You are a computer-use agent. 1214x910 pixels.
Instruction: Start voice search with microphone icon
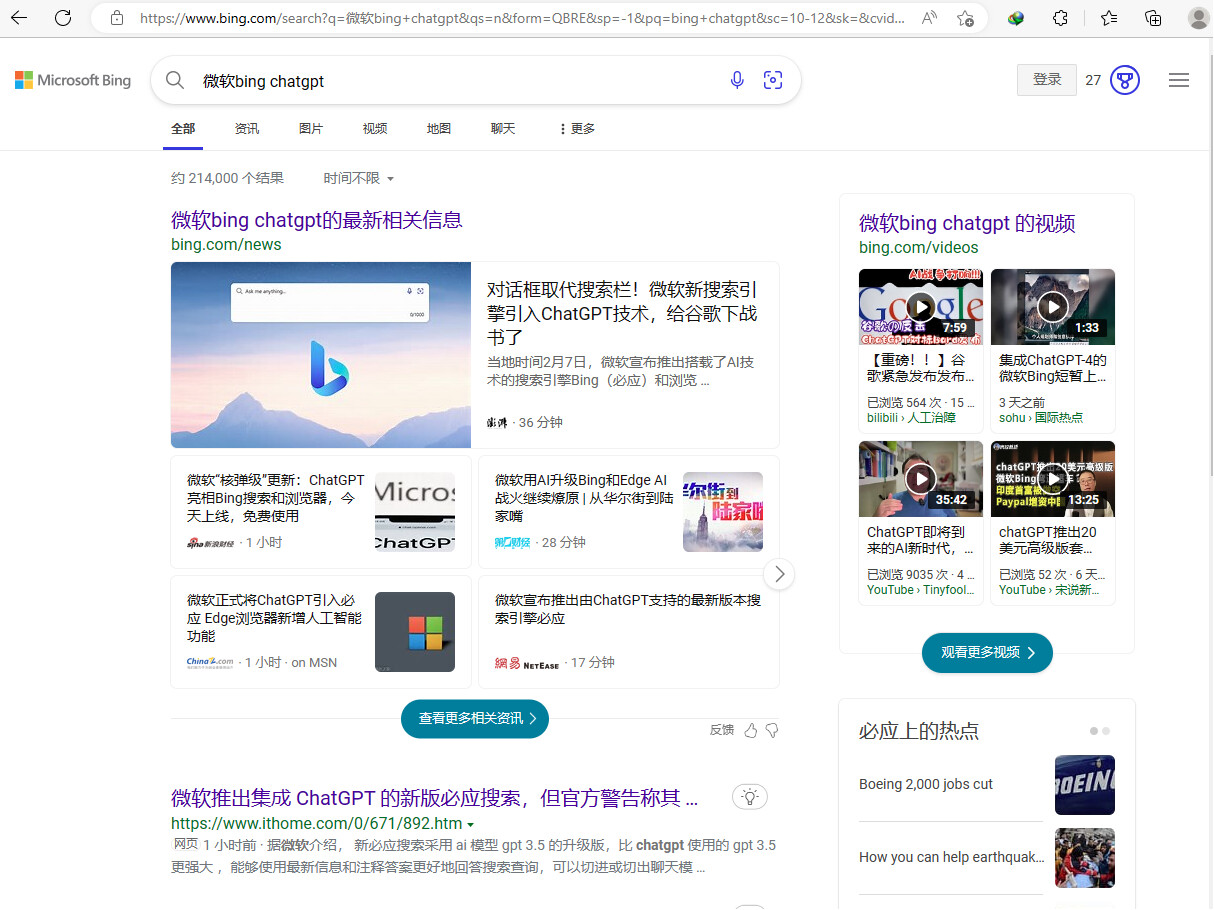tap(737, 81)
